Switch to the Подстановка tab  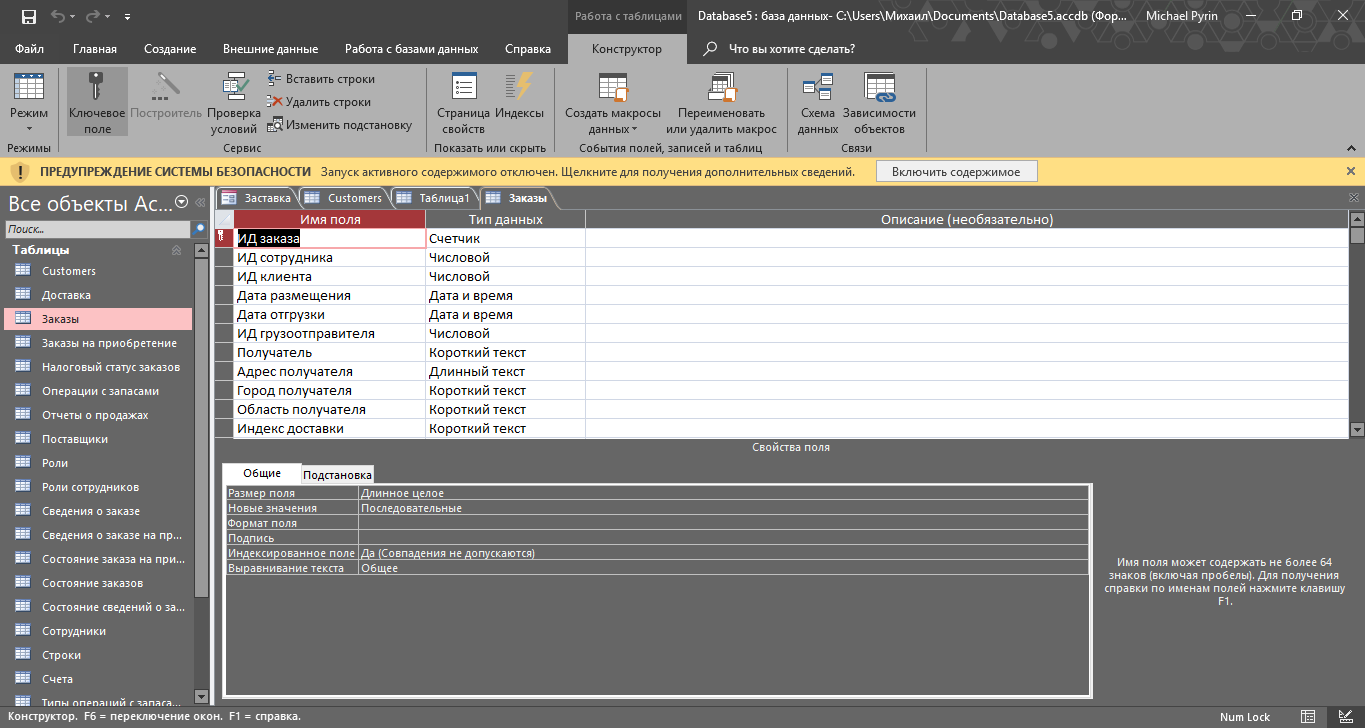337,475
